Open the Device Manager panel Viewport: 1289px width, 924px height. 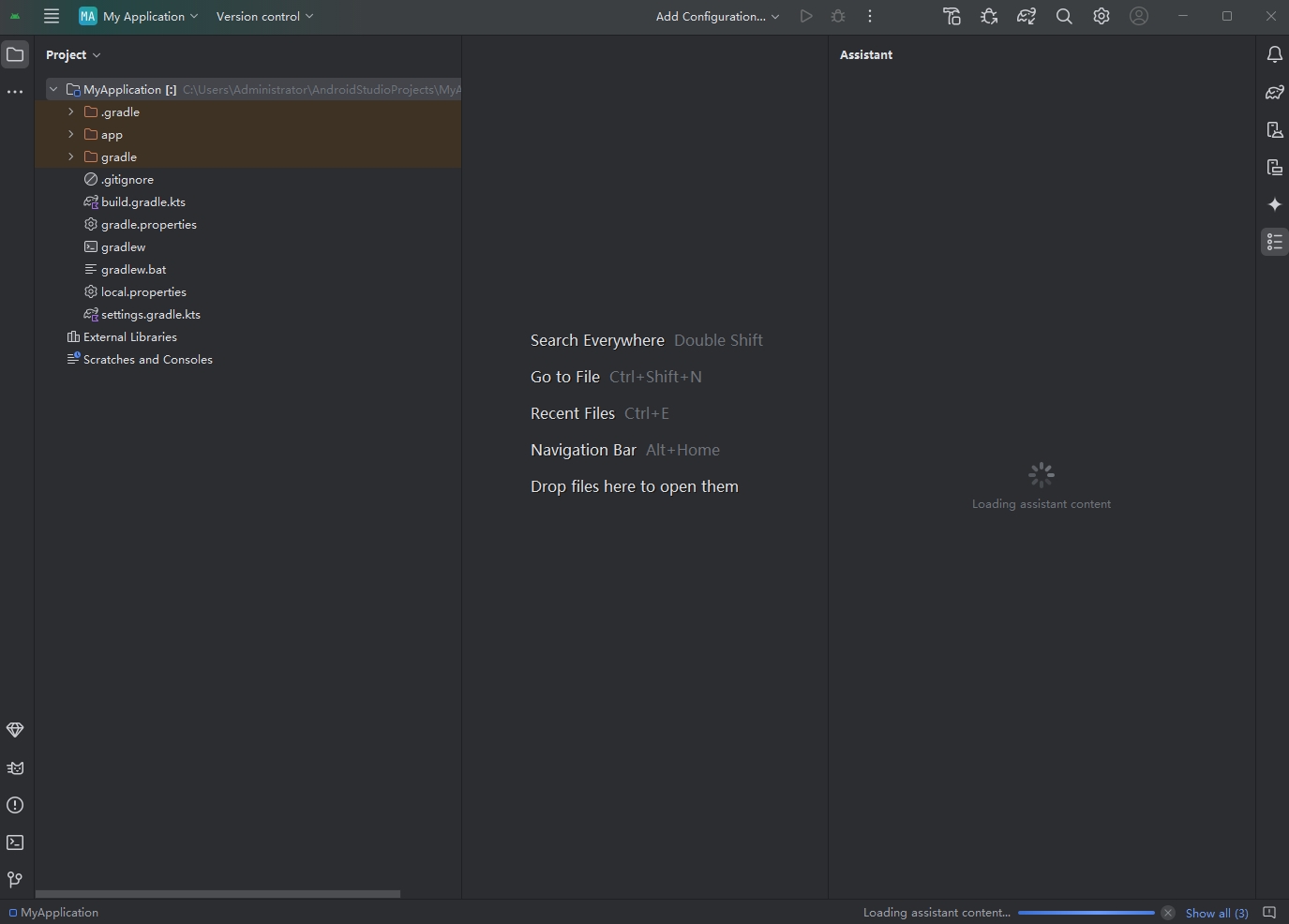(1276, 129)
